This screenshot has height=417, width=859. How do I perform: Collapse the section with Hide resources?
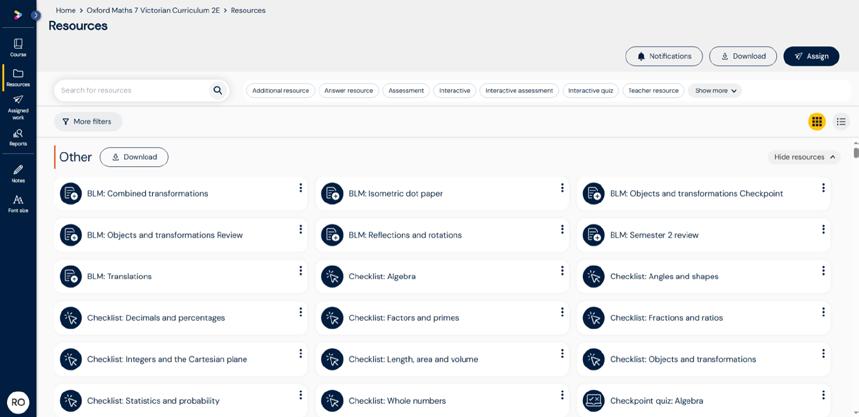coord(804,157)
